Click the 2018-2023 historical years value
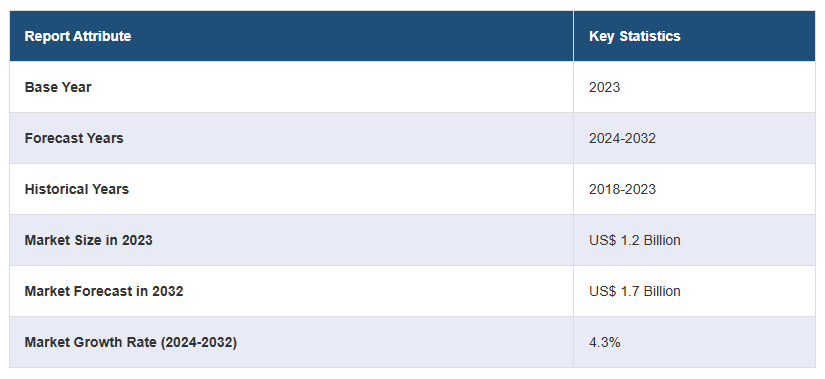Screen dimensions: 825x379 click(x=622, y=189)
